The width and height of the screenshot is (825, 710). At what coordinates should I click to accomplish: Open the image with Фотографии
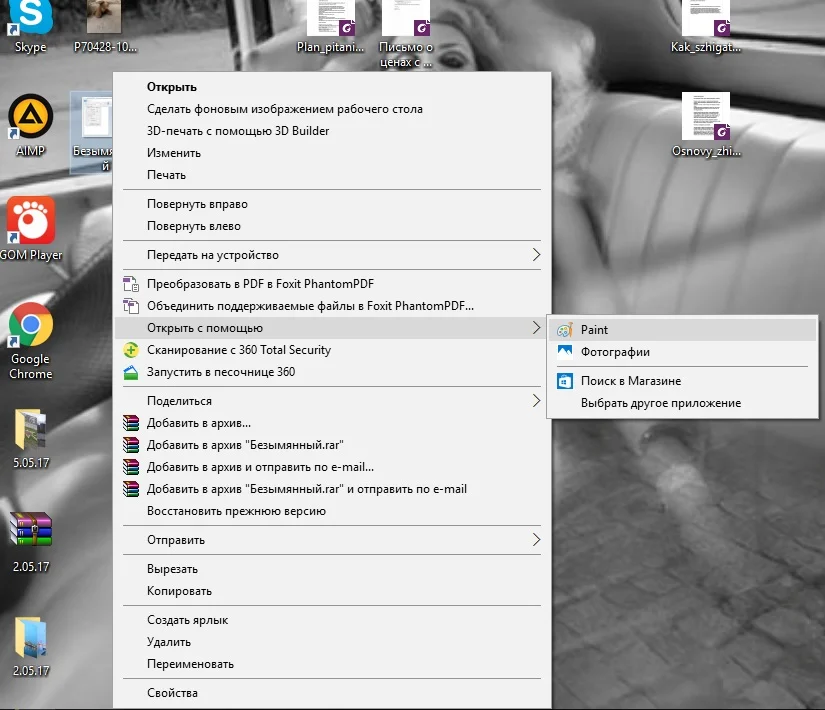pos(682,352)
